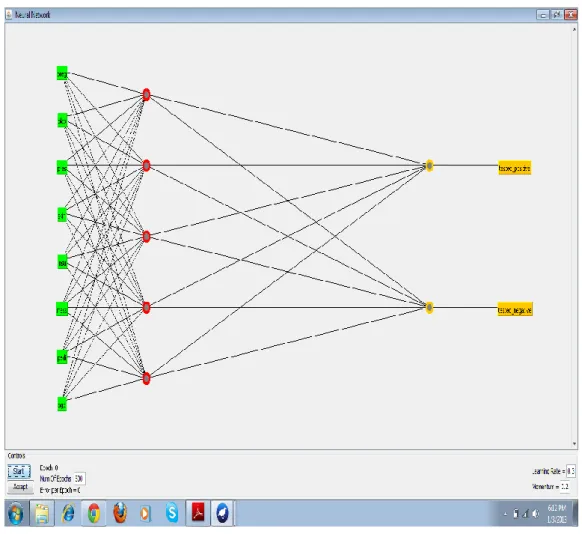Screen dimensions: 582x534
Task: Select the green 'skin' input node
Action: [x=62, y=214]
